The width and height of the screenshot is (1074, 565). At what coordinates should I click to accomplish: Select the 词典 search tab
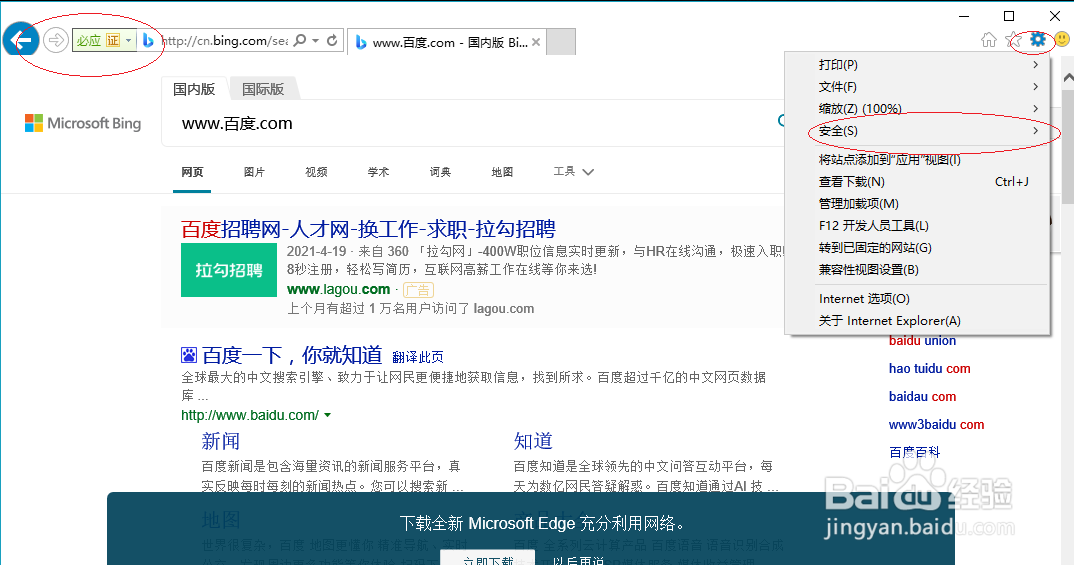click(440, 172)
